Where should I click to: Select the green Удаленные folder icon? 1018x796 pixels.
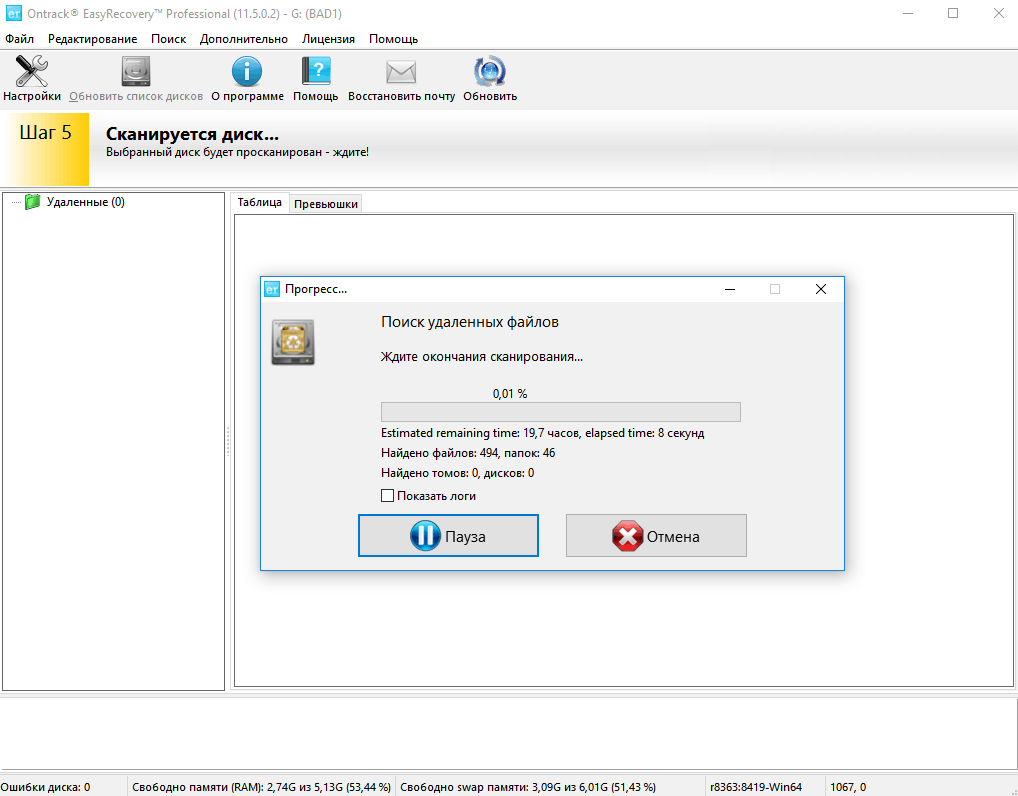[33, 202]
